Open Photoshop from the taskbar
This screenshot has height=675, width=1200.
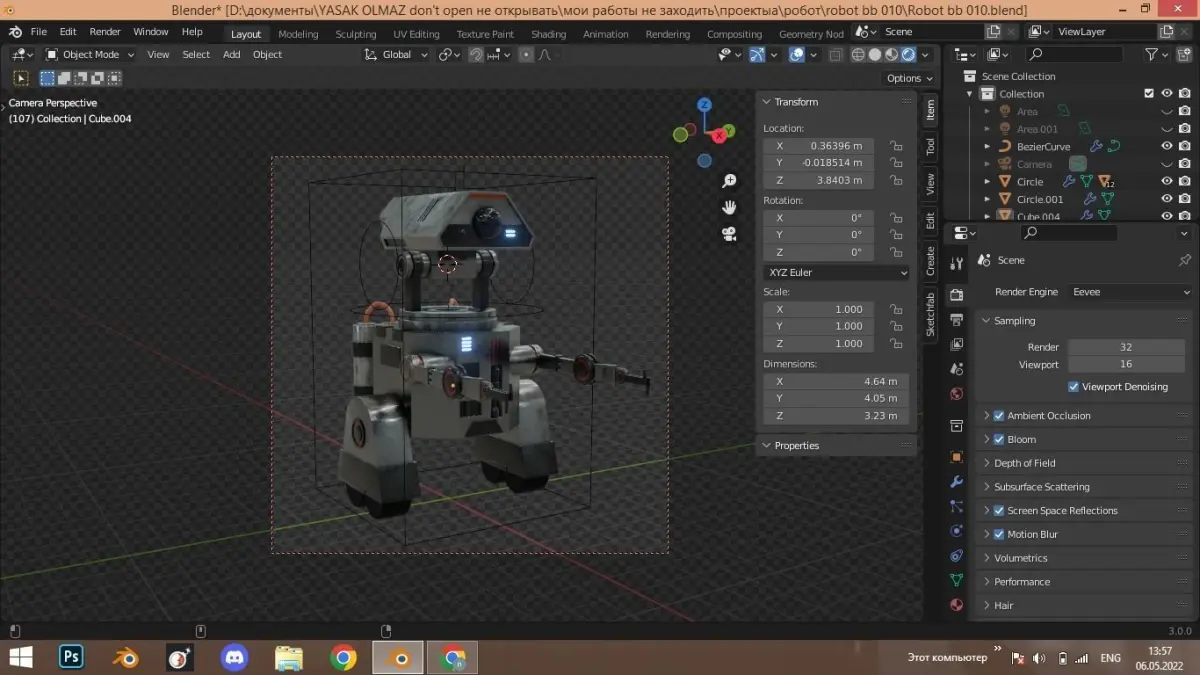71,657
